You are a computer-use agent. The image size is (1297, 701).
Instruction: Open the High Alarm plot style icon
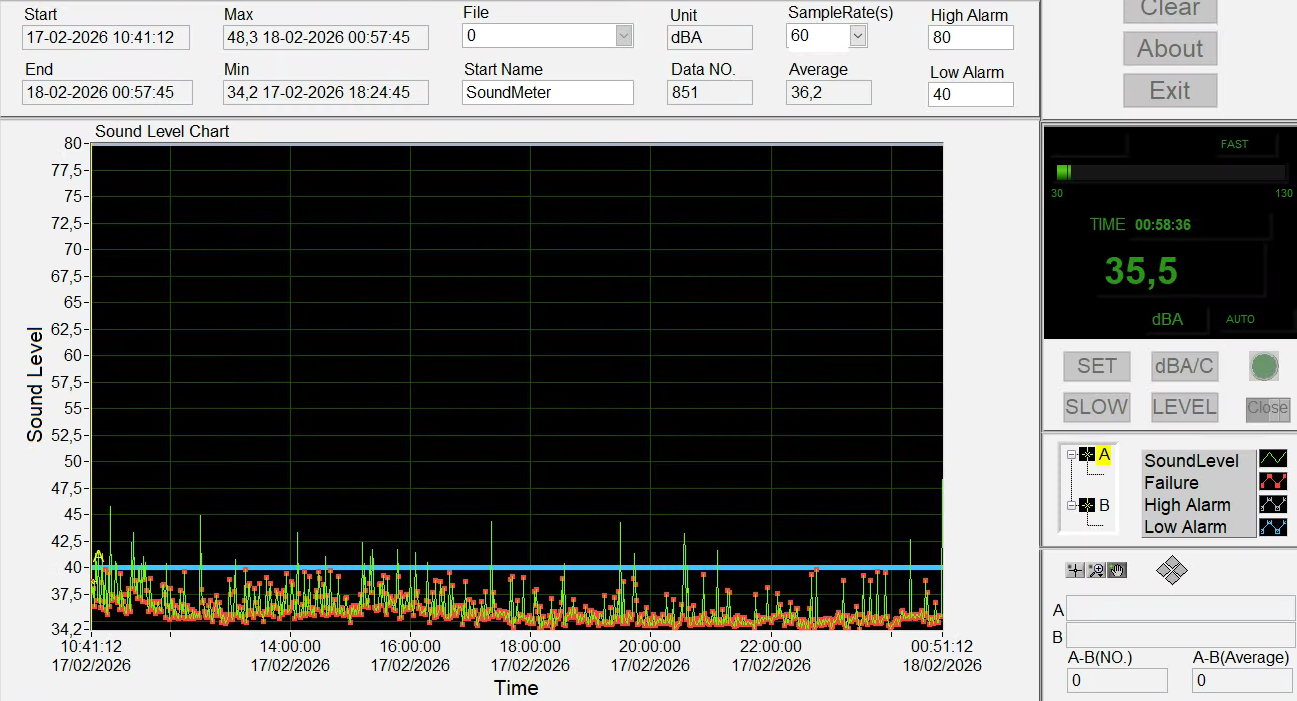coord(1272,505)
